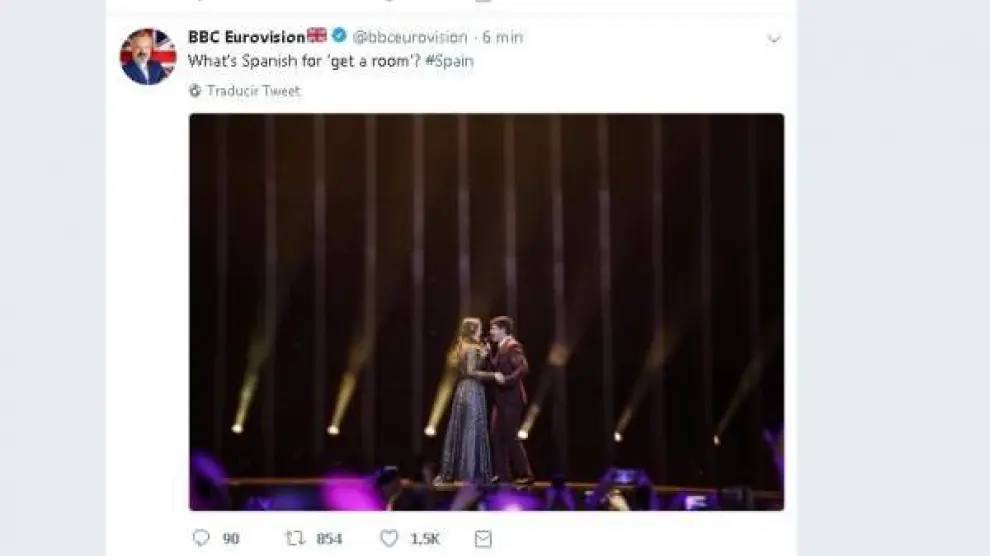Open the BBC Eurovision display name

click(246, 37)
